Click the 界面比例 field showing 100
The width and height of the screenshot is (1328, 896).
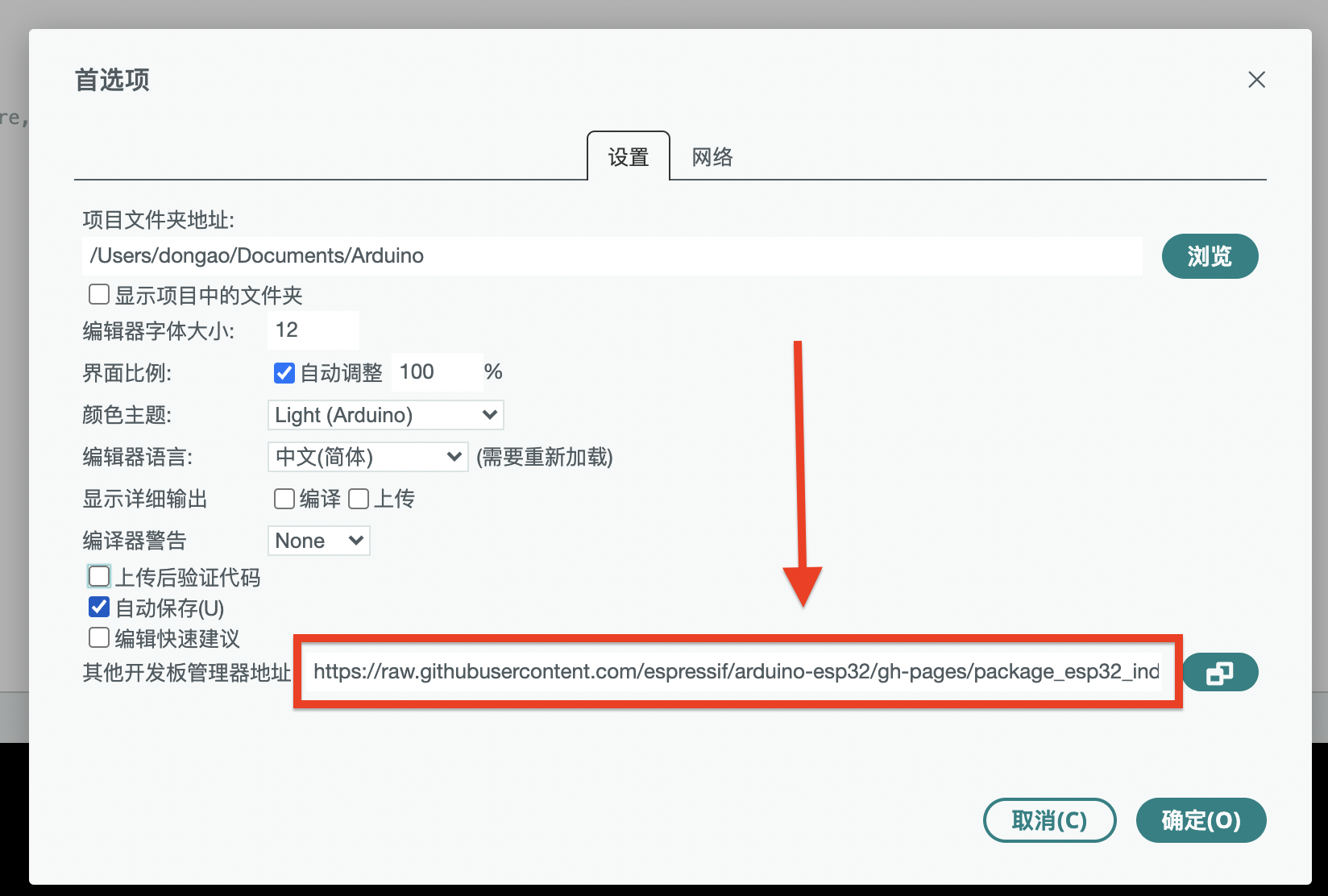click(x=437, y=372)
